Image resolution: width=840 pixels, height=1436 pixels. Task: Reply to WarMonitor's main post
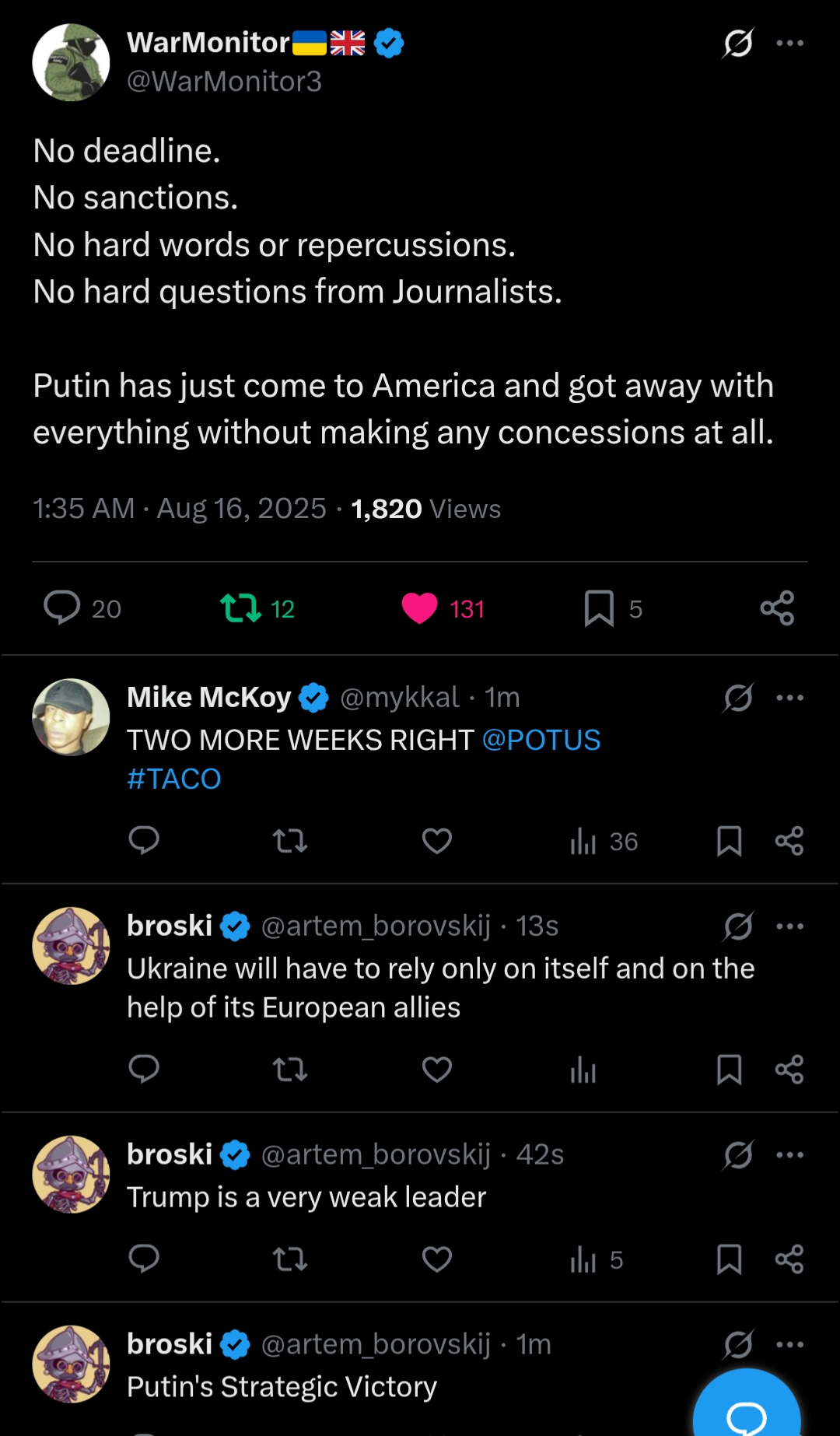[62, 608]
